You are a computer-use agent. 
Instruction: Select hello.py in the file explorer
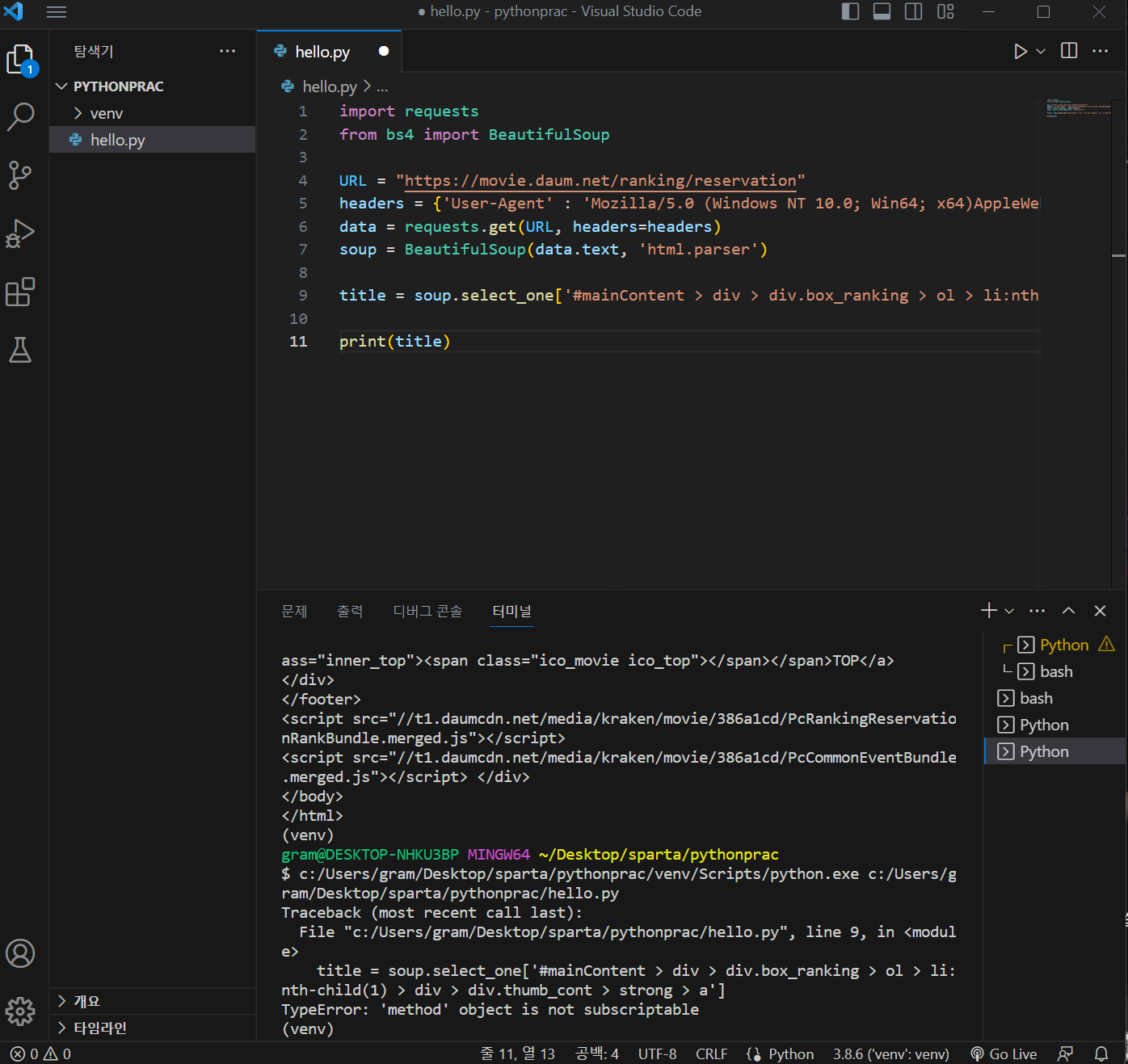[152, 140]
